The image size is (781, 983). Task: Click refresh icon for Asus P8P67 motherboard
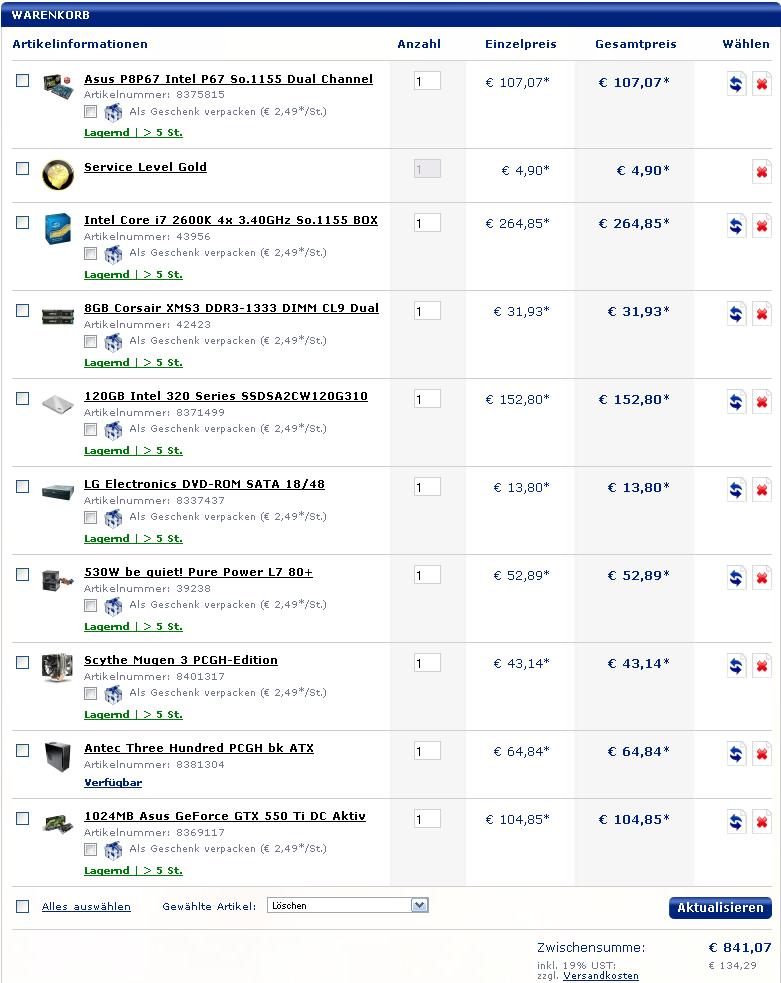[x=736, y=84]
